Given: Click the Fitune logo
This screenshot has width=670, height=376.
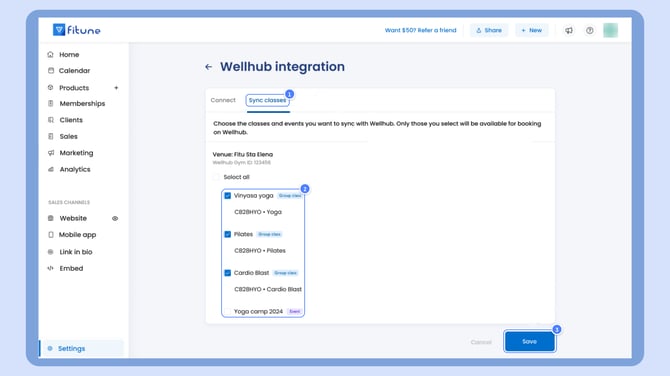Looking at the screenshot, I should 76,30.
